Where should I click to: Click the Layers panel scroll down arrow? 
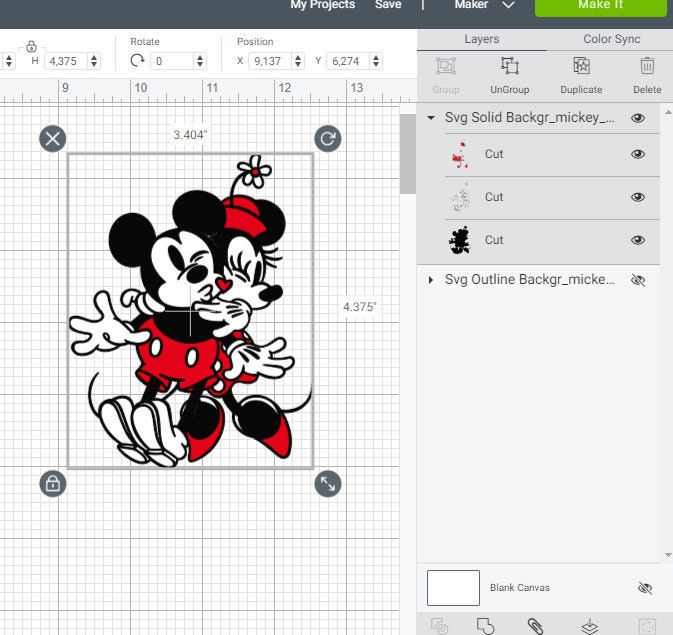click(668, 555)
